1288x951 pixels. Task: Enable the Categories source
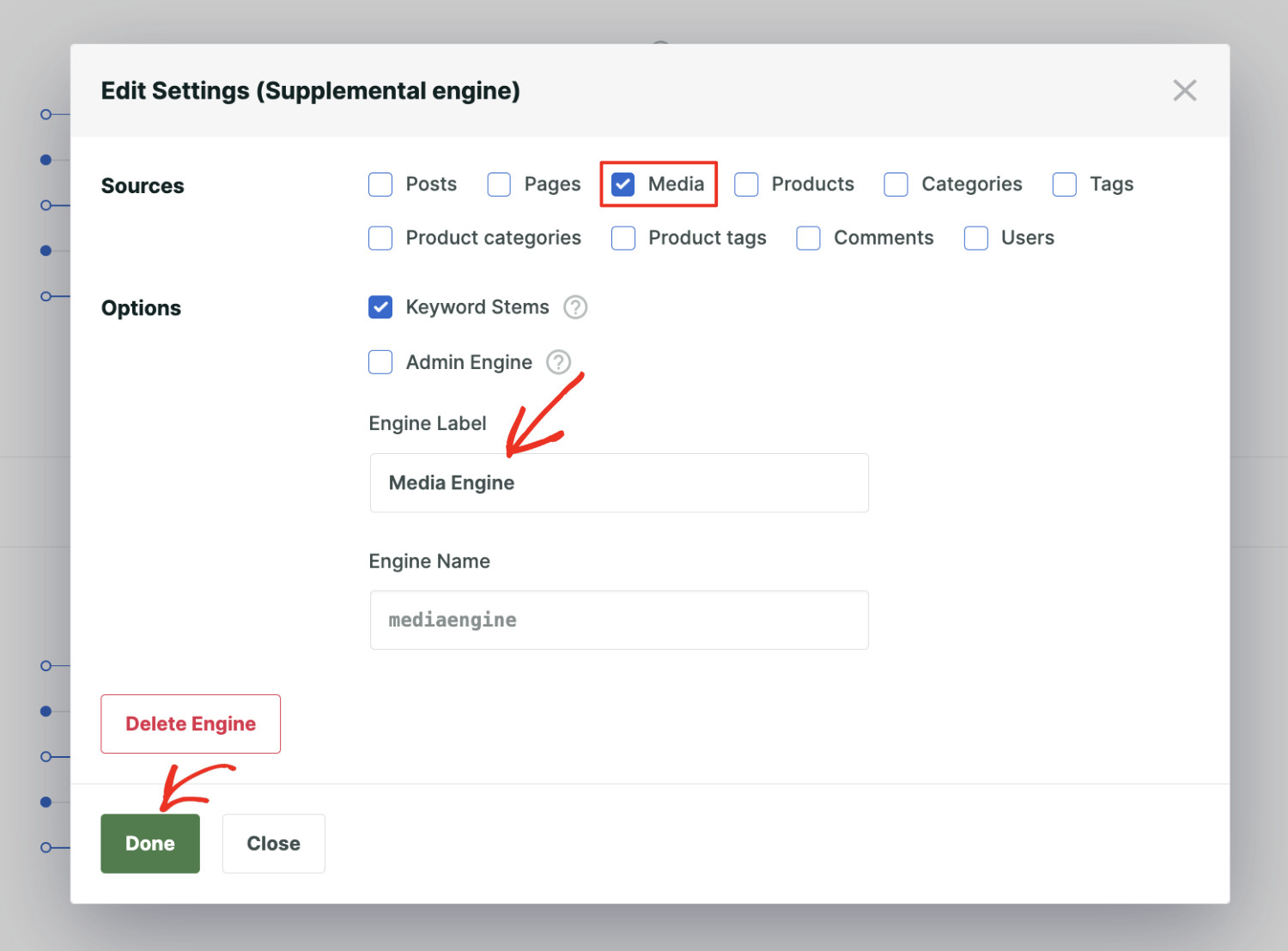(896, 185)
